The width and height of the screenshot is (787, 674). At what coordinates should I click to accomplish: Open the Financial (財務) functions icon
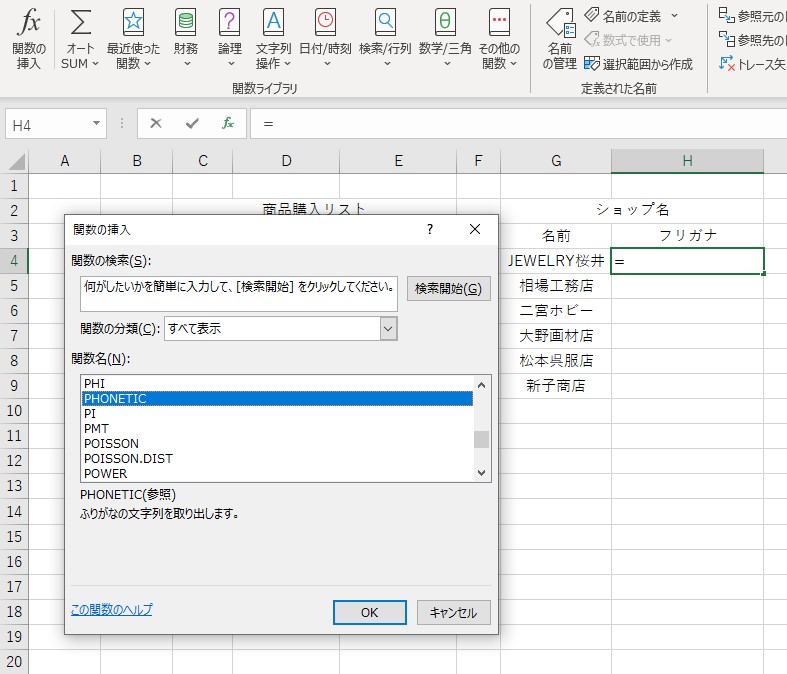[x=185, y=23]
